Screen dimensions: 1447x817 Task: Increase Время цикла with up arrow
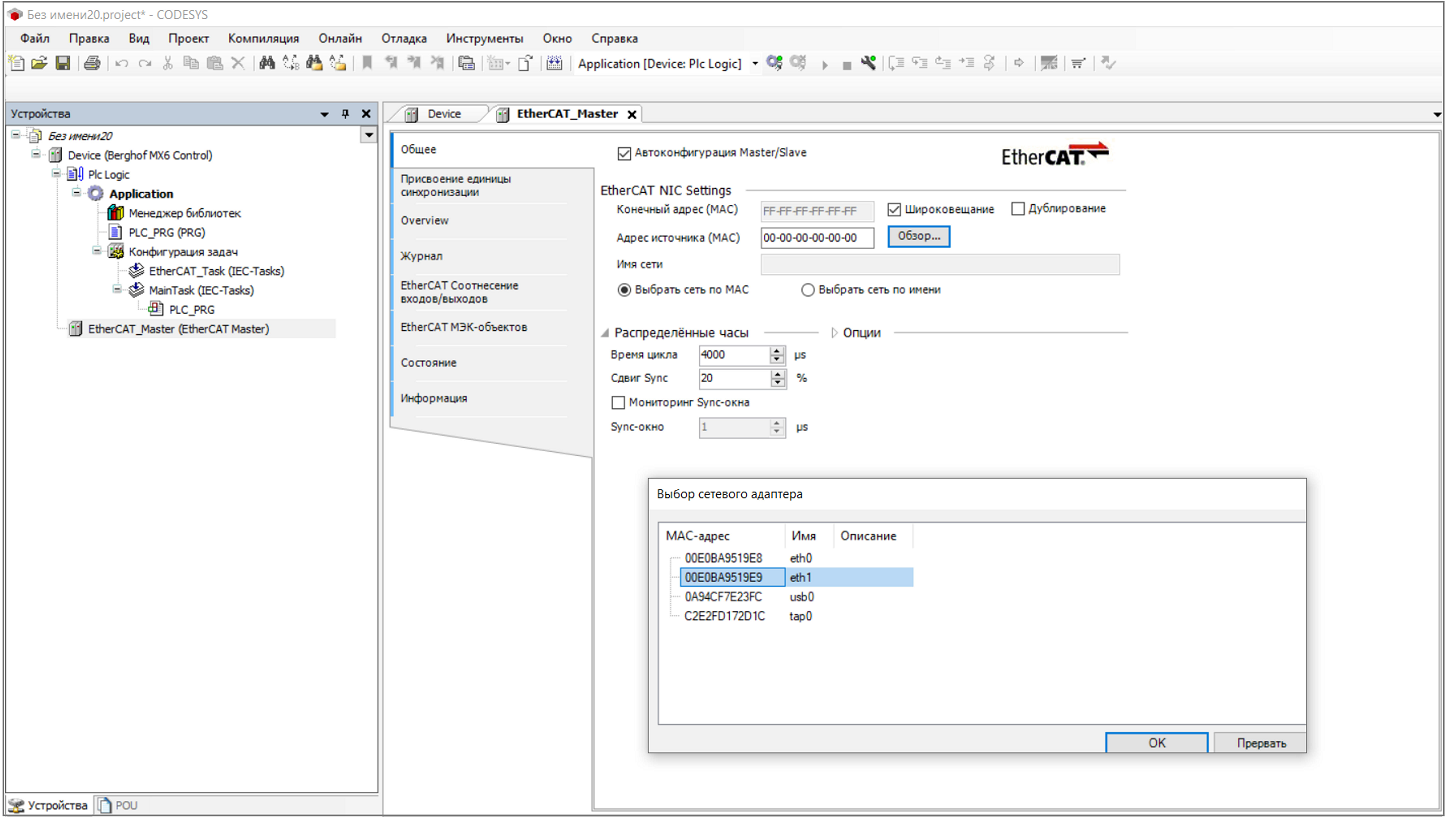pos(777,350)
